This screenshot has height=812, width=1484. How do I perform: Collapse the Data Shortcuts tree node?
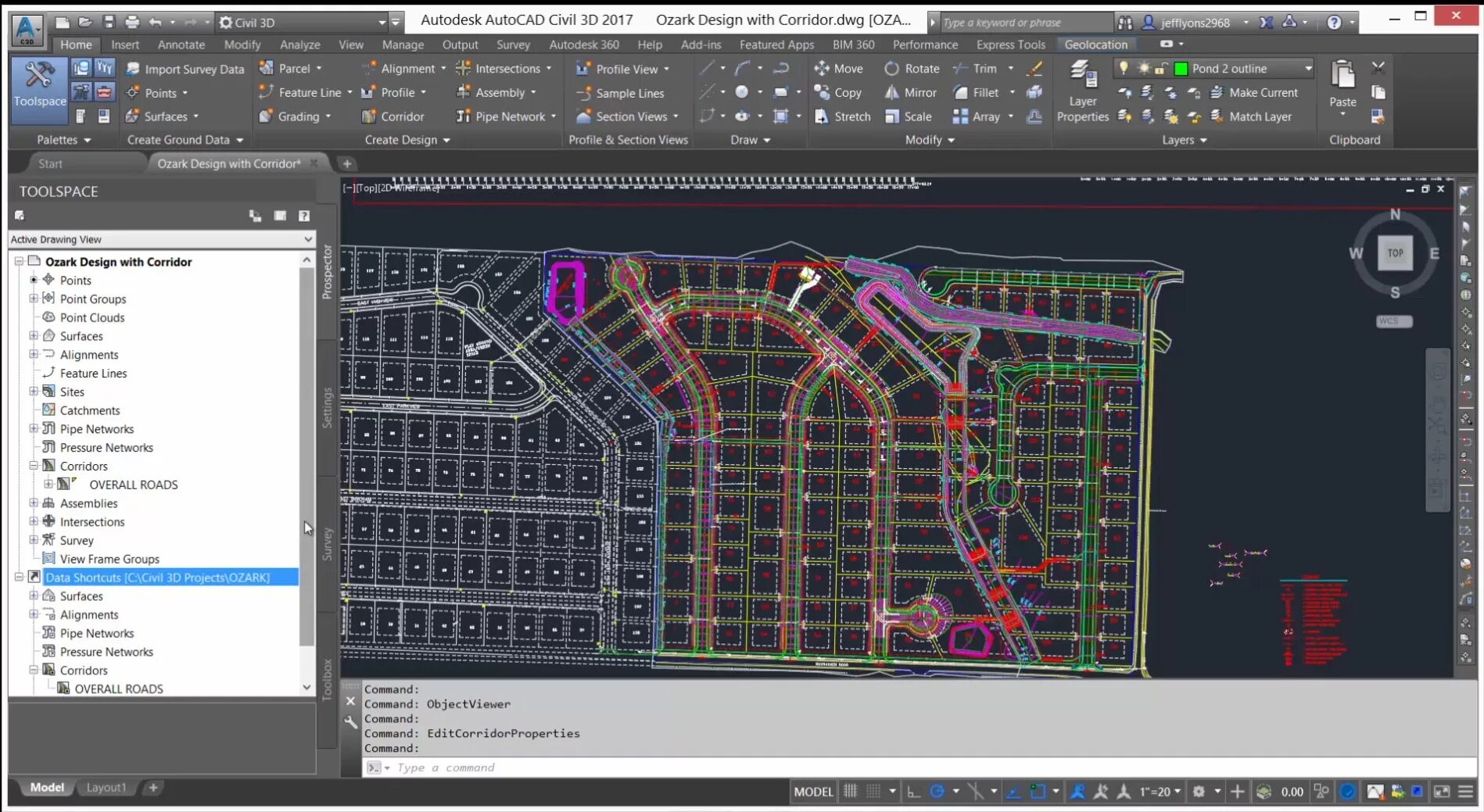pos(19,578)
